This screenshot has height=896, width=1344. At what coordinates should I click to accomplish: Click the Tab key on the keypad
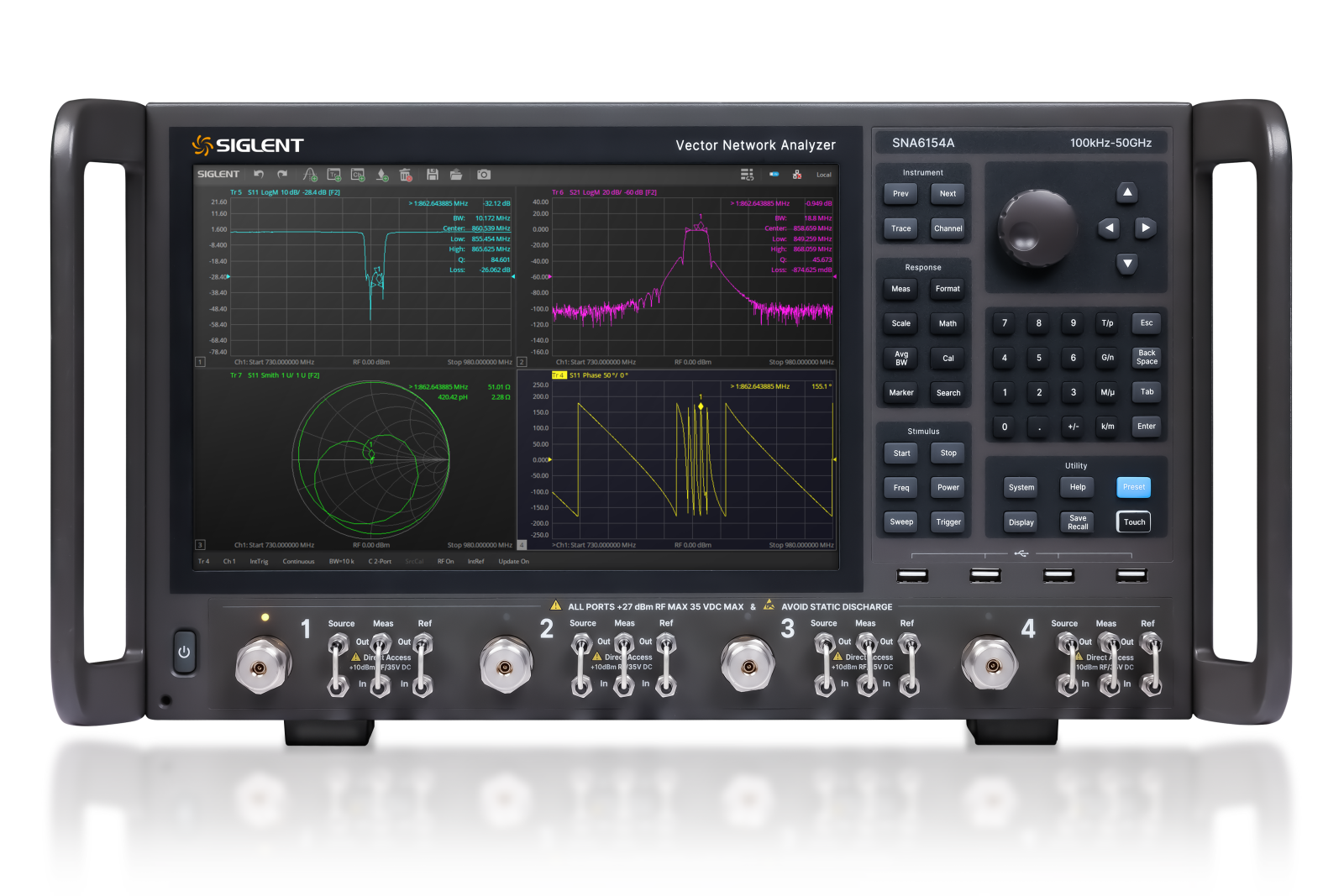click(1147, 392)
